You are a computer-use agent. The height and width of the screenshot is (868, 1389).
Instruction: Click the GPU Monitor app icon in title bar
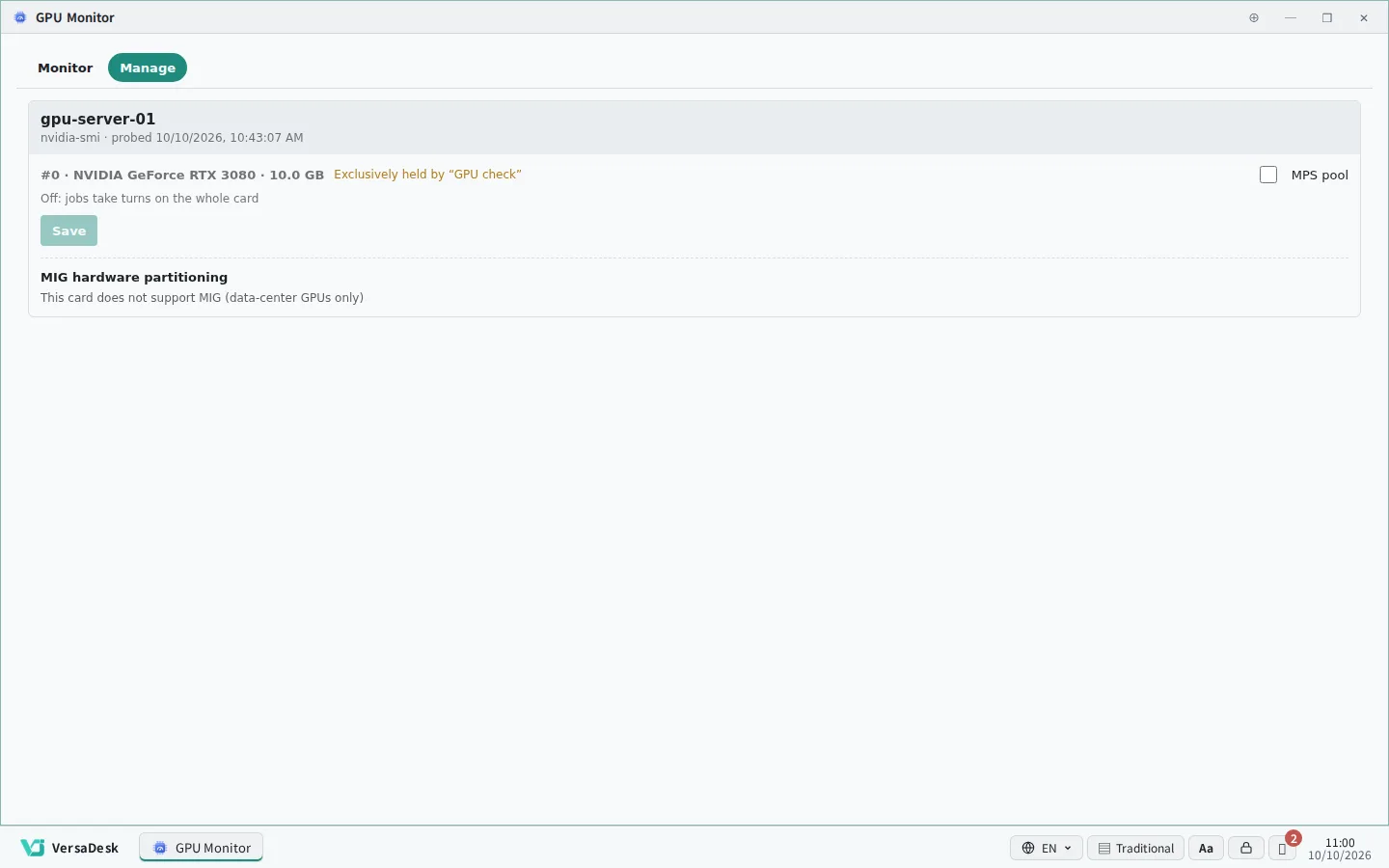point(20,17)
